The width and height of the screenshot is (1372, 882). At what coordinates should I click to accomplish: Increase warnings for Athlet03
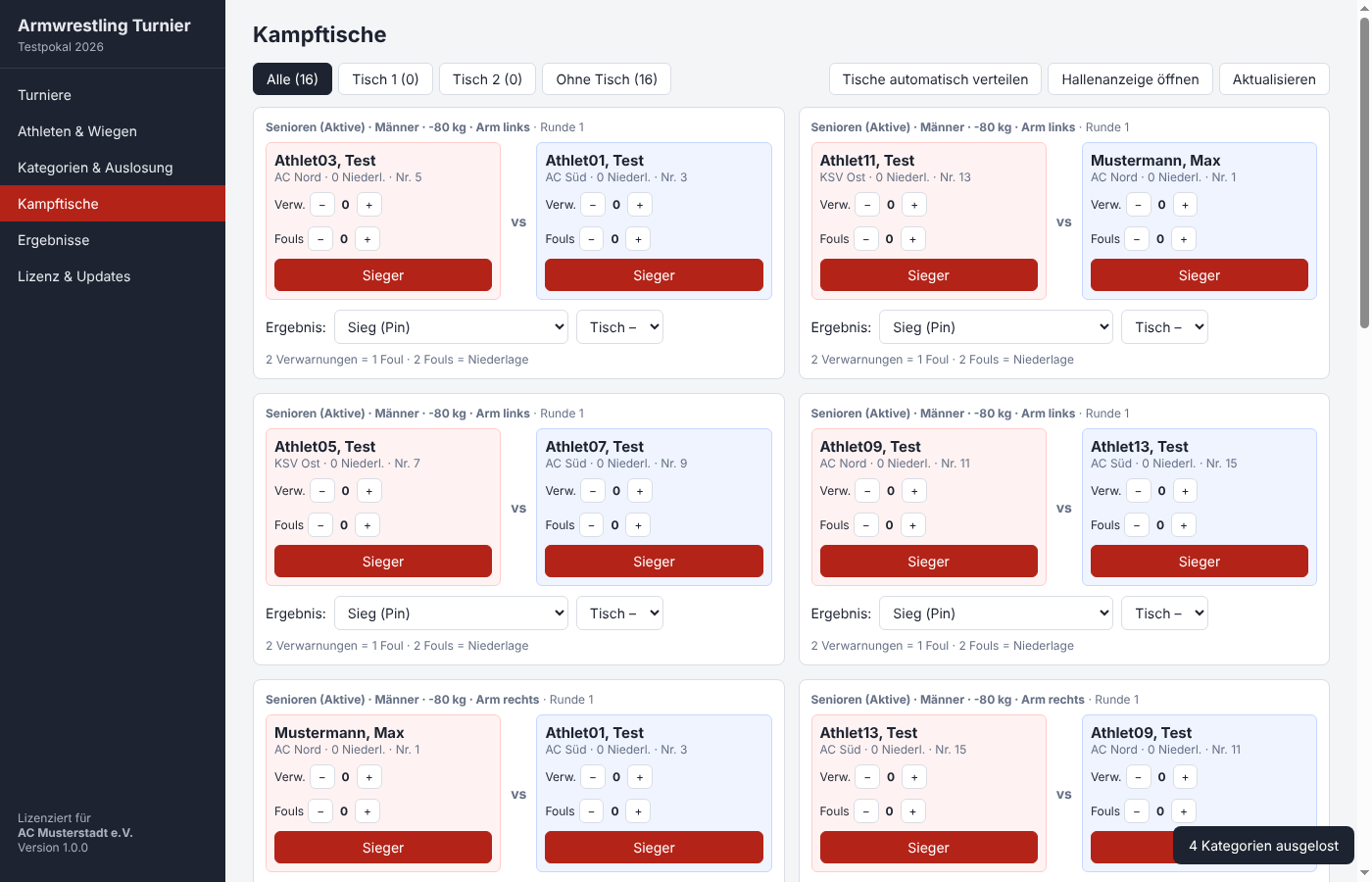(x=369, y=205)
